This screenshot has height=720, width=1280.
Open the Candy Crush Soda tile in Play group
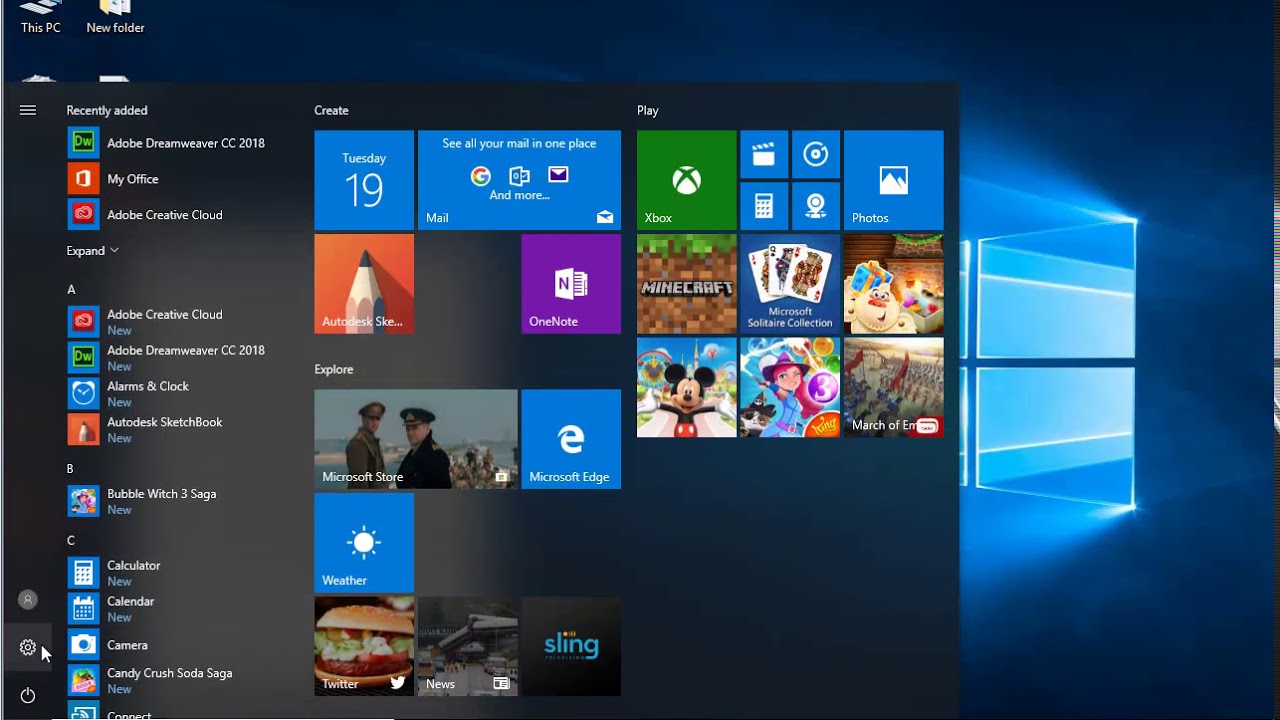pos(893,284)
